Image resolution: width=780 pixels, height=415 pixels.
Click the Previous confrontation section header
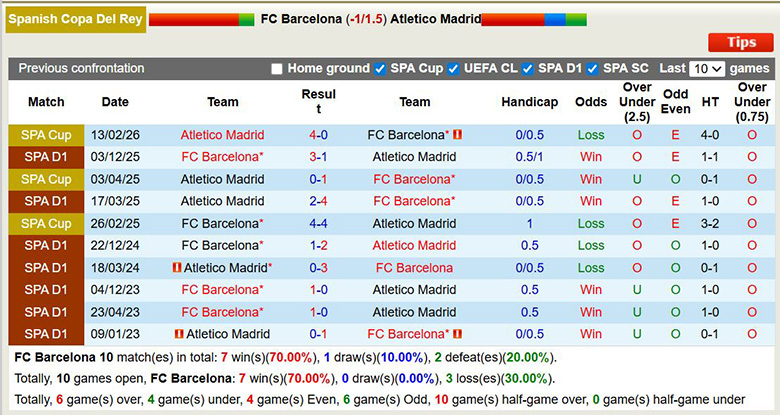click(81, 69)
